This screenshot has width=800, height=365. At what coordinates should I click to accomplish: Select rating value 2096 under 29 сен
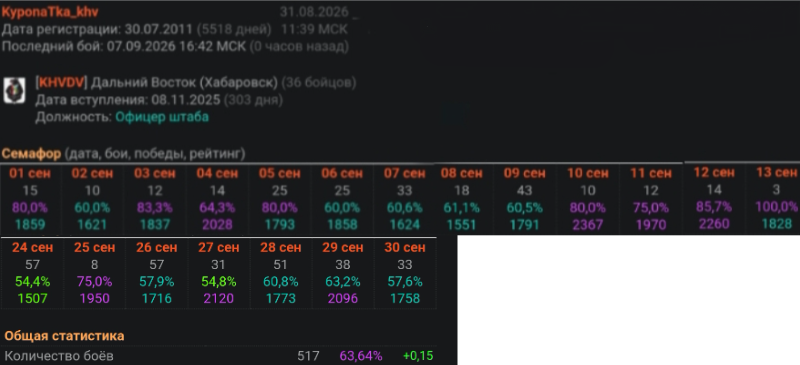pos(343,298)
